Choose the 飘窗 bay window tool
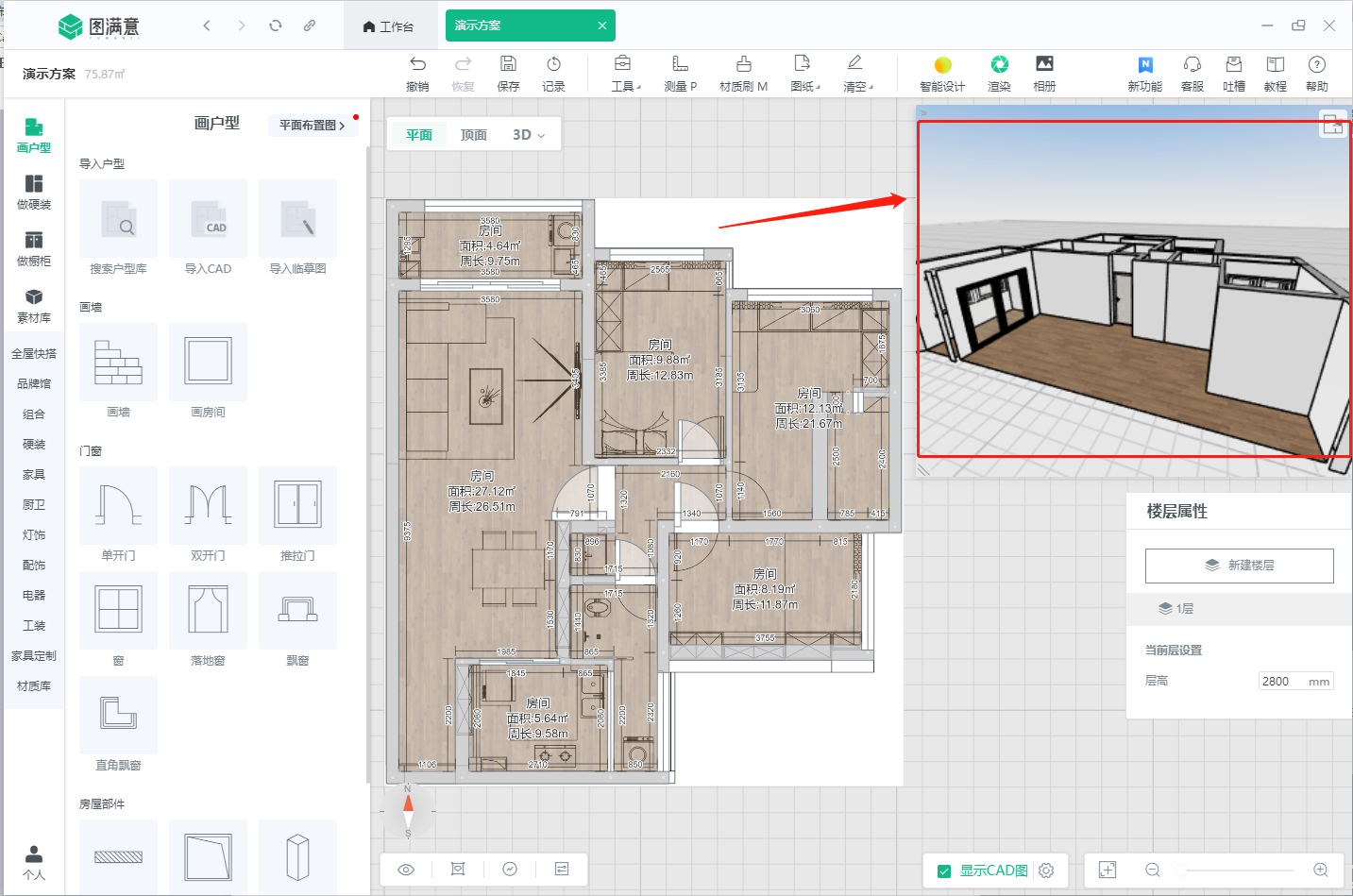The width and height of the screenshot is (1353, 896). 297,610
